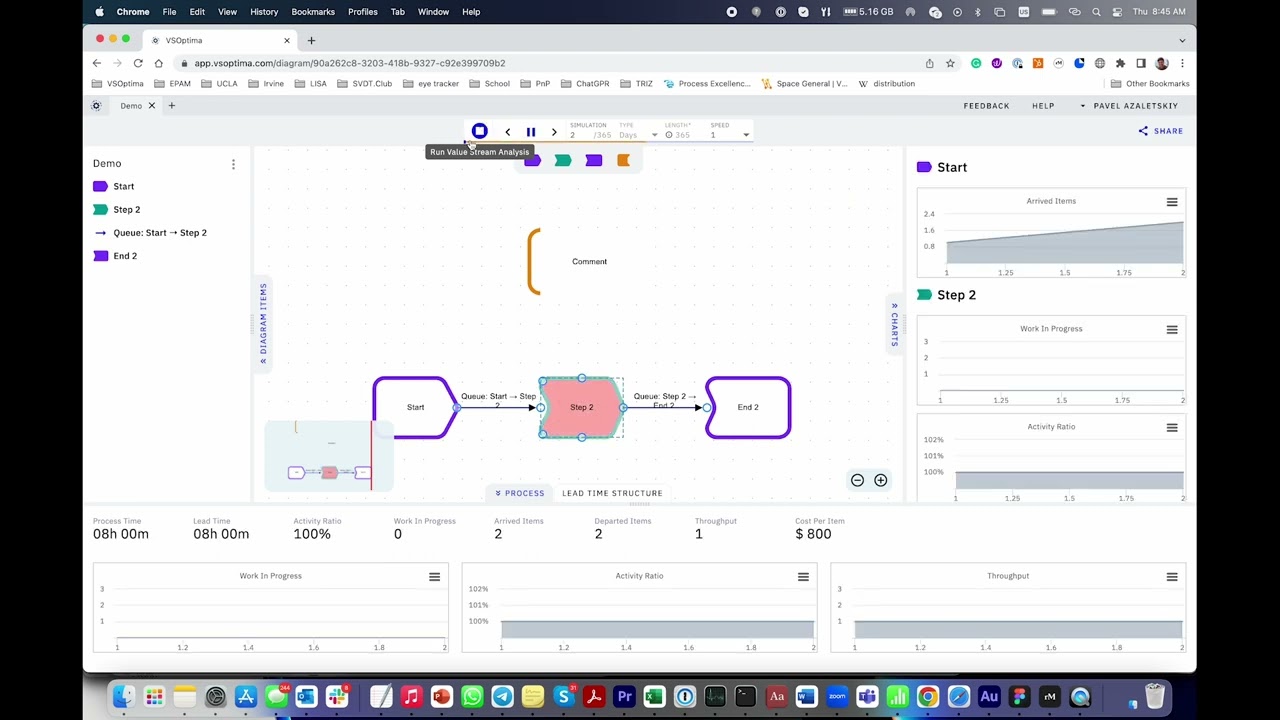Screen dimensions: 1280x720
Task: Click the Activity Ratio 100% metric value
Action: 312,534
